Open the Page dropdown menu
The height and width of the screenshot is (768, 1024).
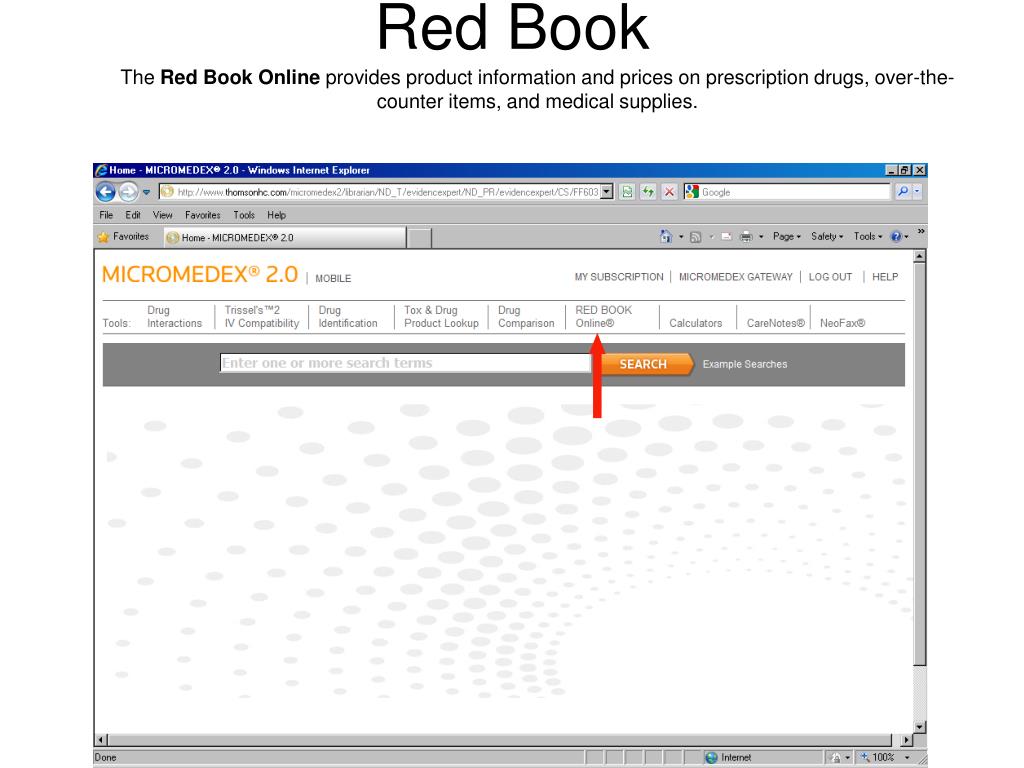click(x=786, y=236)
